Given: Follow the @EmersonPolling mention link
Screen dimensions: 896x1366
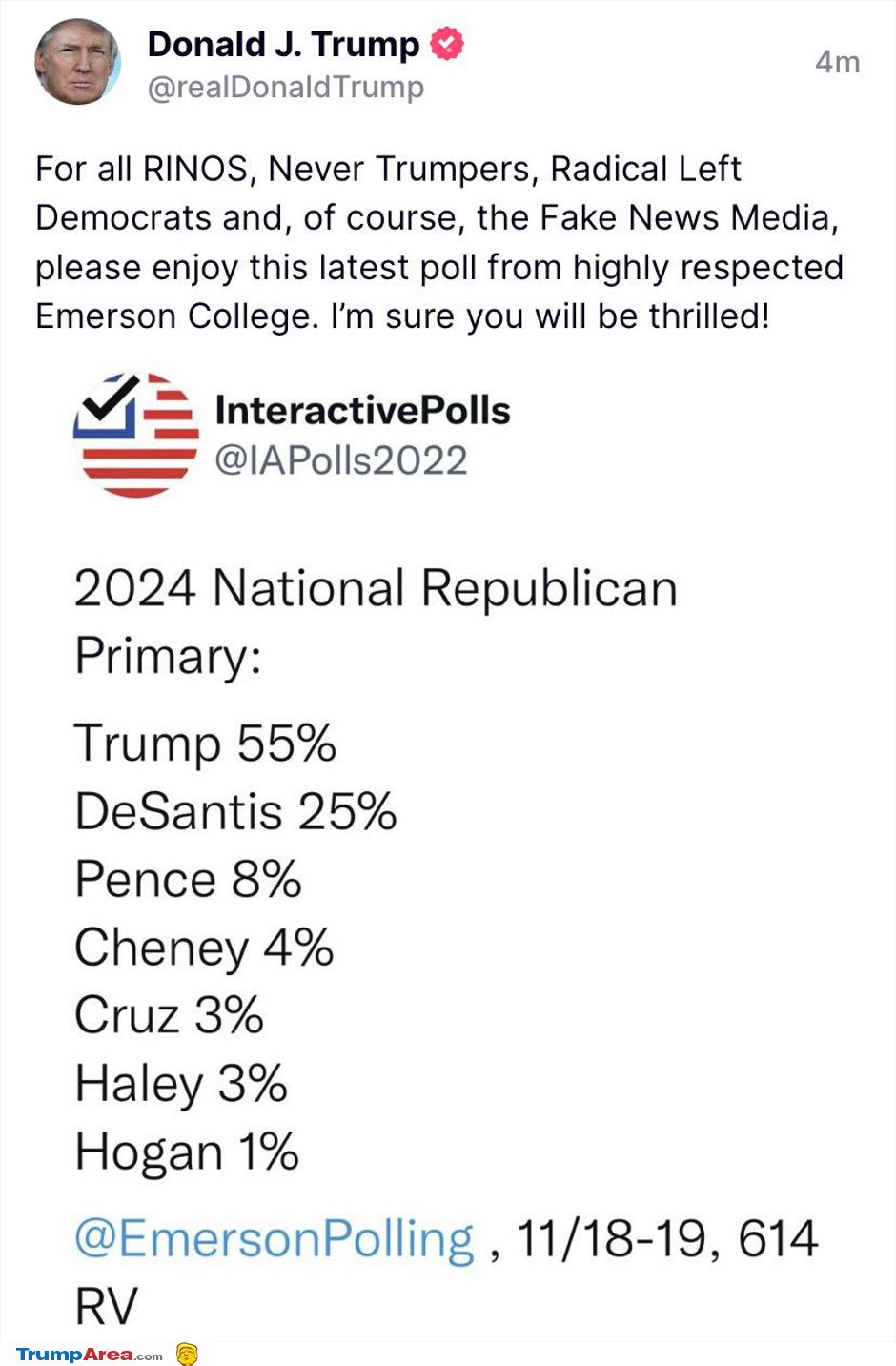Looking at the screenshot, I should click(x=275, y=1239).
